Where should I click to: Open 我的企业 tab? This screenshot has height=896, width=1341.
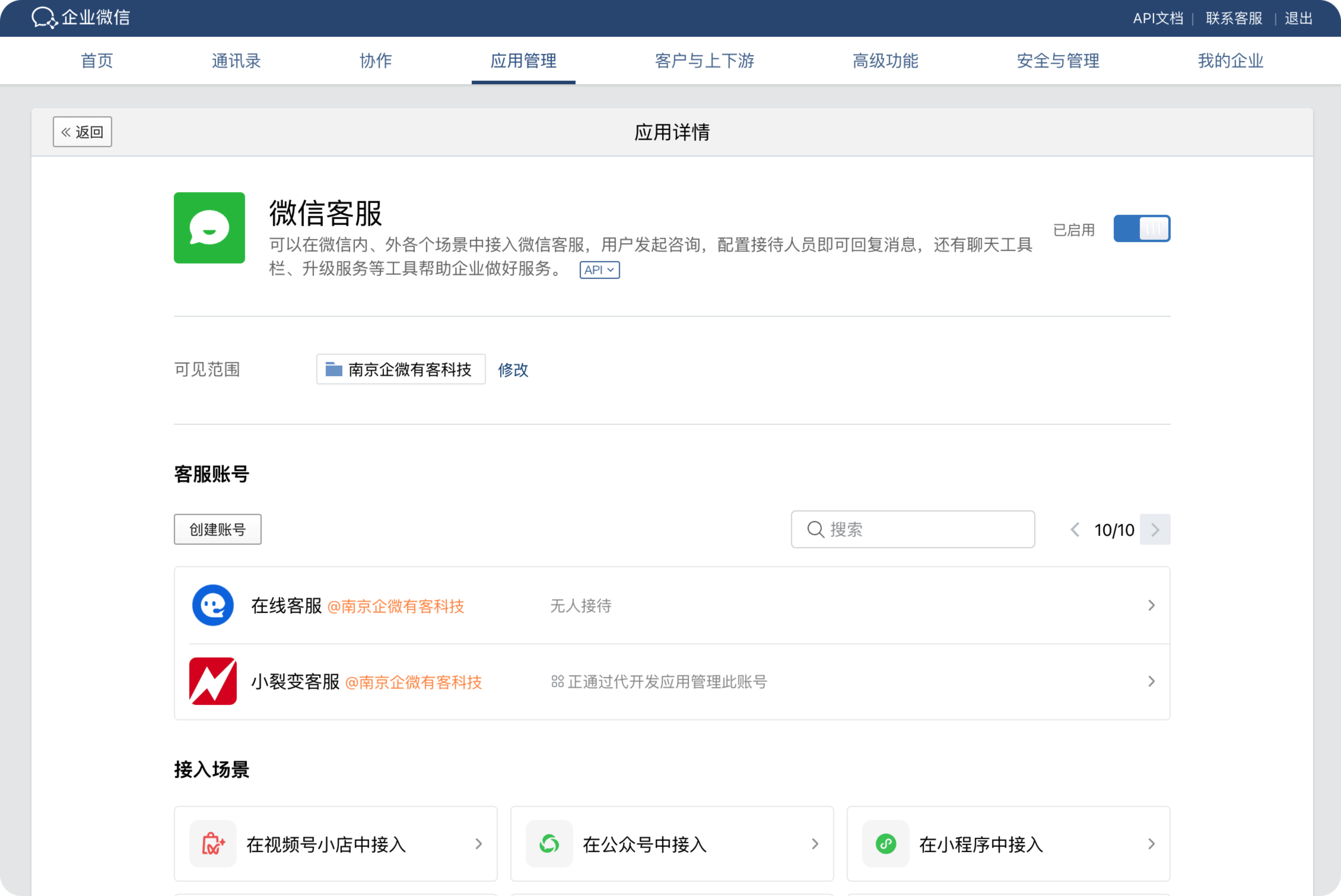[1231, 61]
